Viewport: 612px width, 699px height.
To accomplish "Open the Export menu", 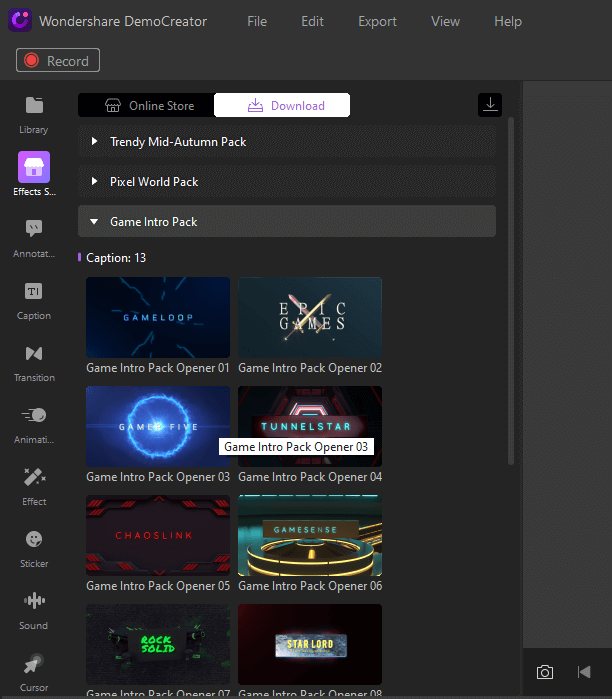I will click(x=378, y=21).
